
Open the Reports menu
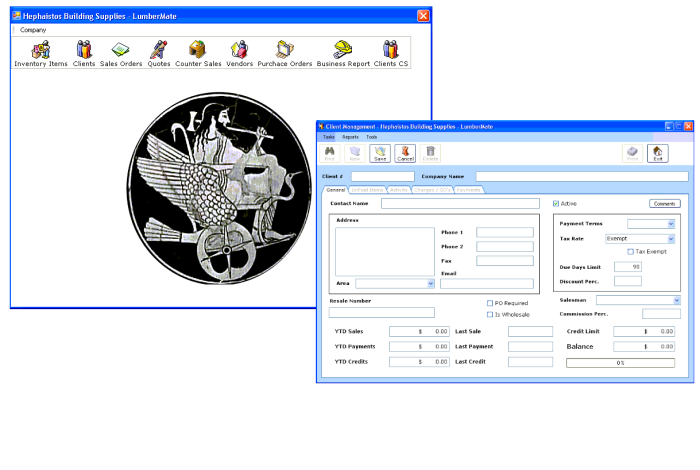[x=350, y=137]
